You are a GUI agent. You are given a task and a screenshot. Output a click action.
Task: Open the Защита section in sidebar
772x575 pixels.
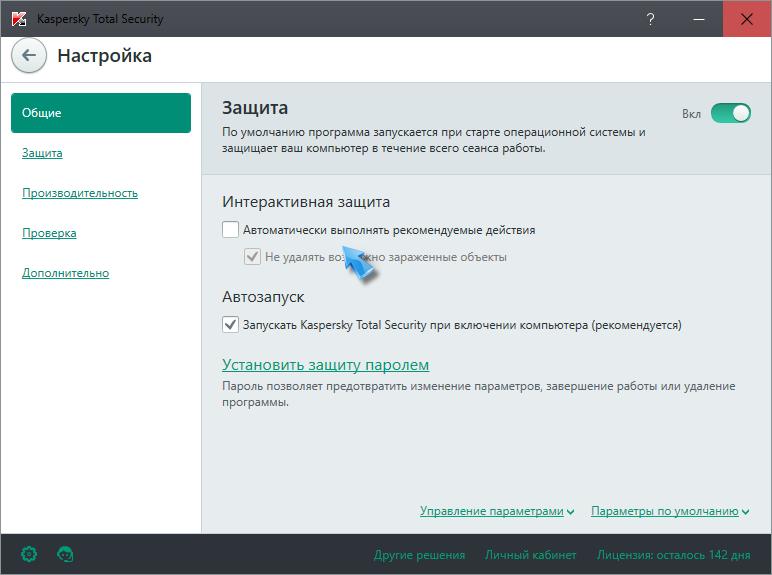(x=42, y=153)
